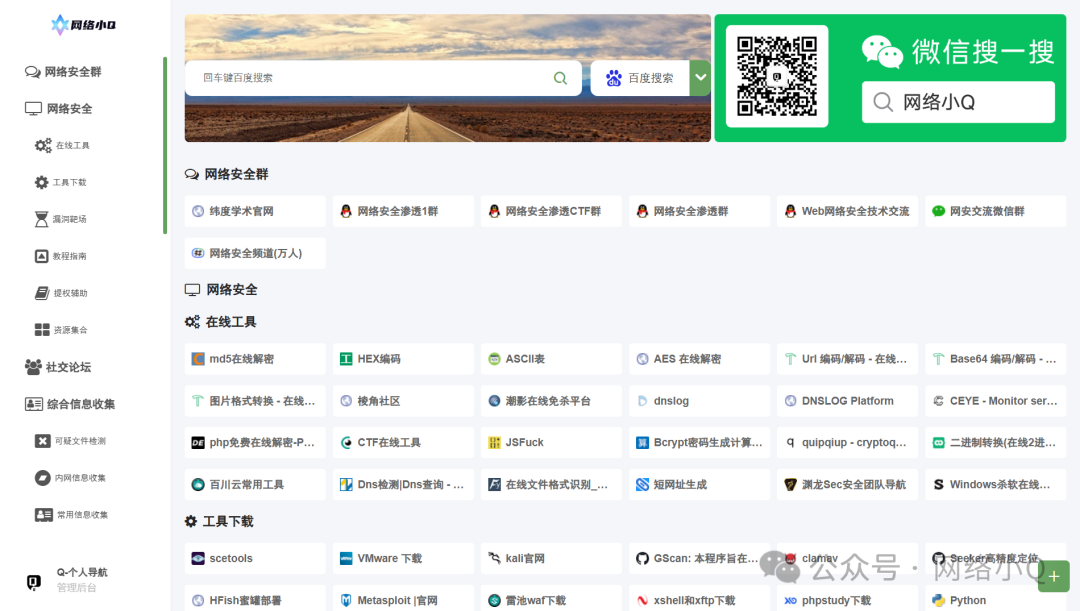Click the sidebar vertical scrollbar
The width and height of the screenshot is (1080, 611).
(x=165, y=145)
